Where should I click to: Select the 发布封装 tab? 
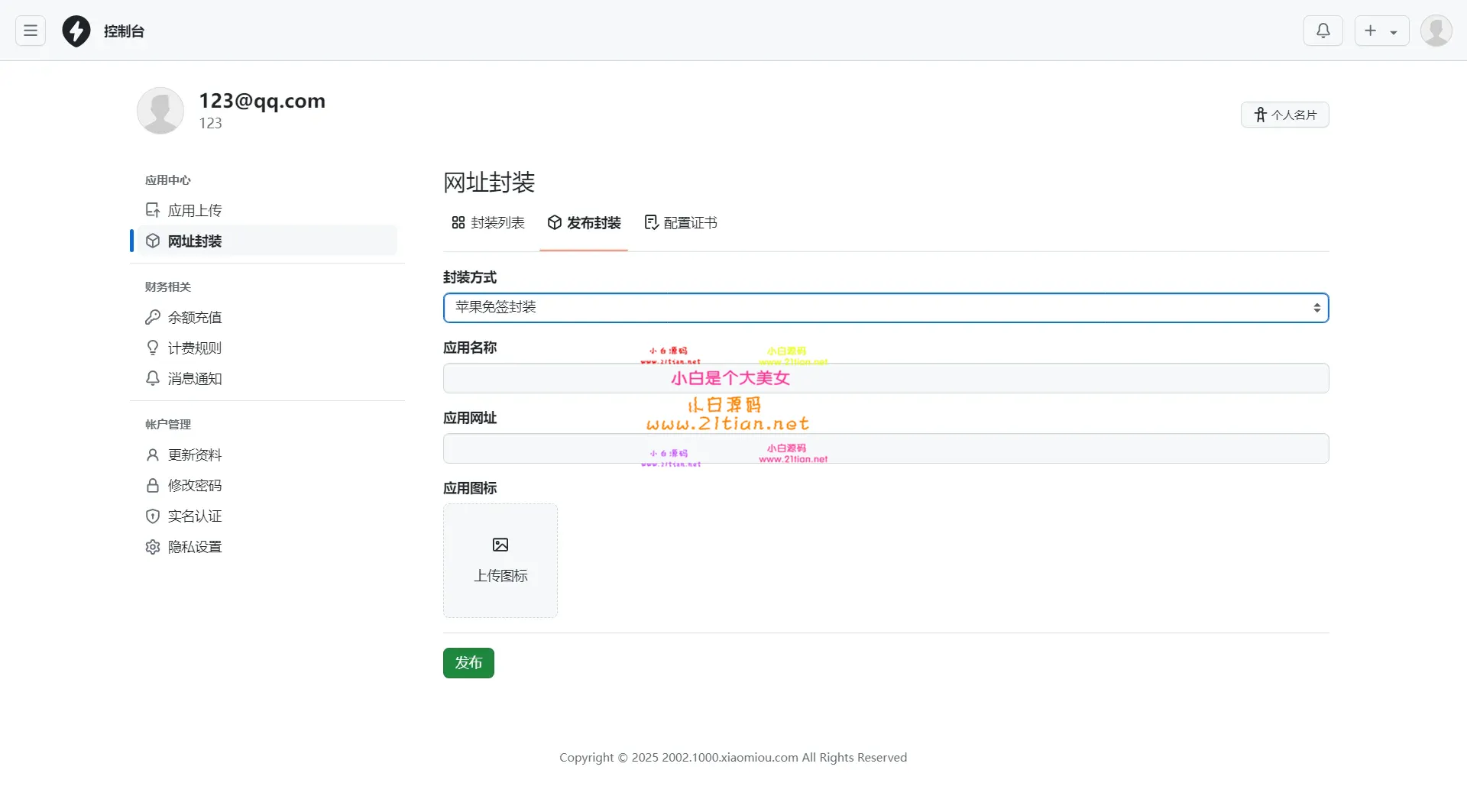tap(584, 223)
